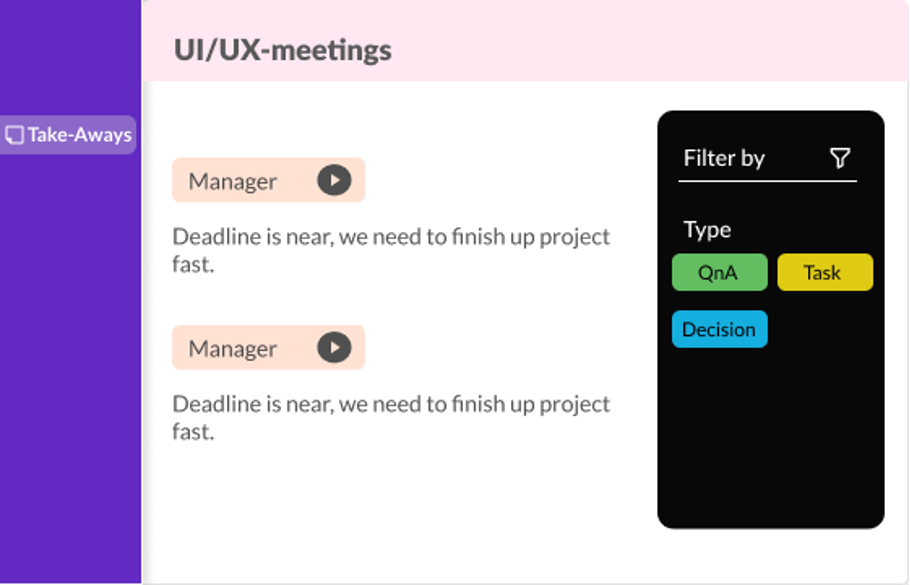
Task: Toggle the green QnA type filter
Action: point(719,272)
